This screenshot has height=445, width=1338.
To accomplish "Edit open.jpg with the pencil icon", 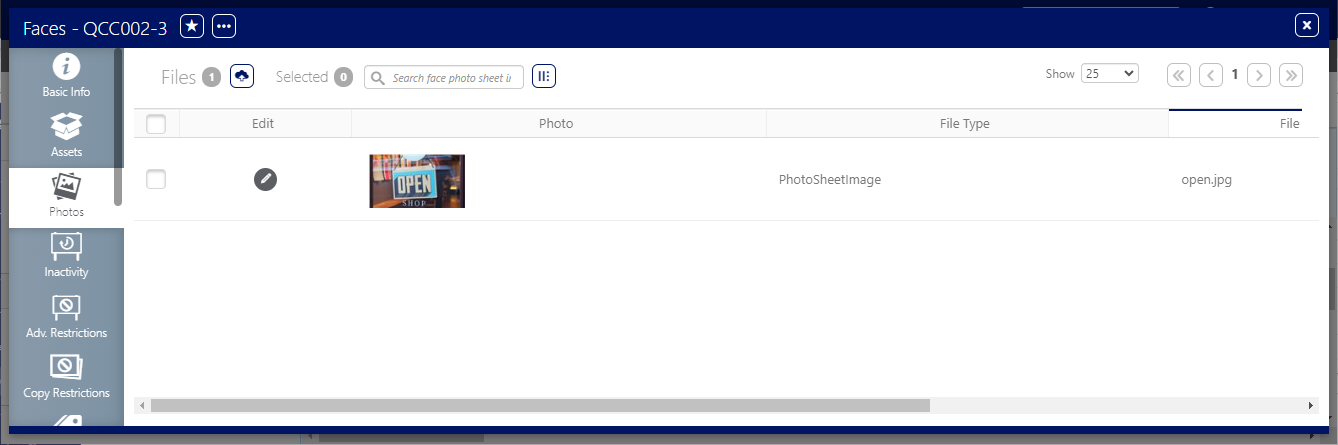I will pyautogui.click(x=265, y=179).
